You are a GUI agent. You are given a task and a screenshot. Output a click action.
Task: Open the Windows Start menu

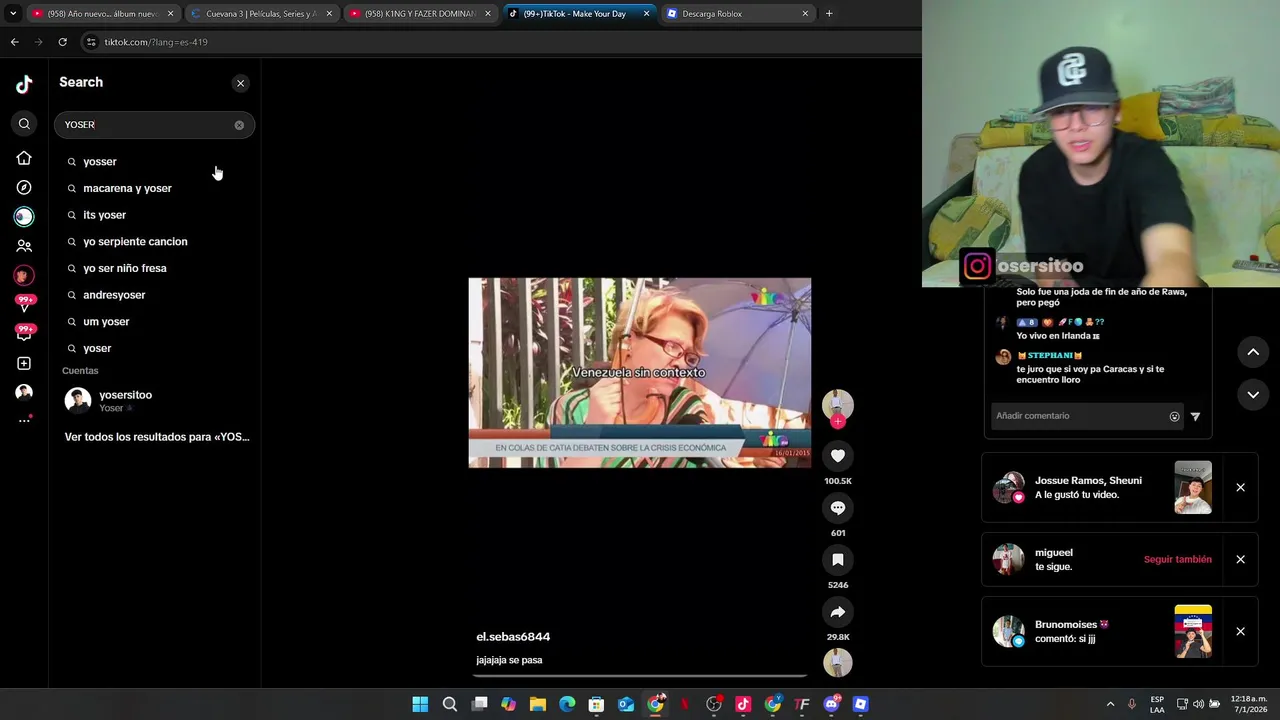pyautogui.click(x=420, y=704)
